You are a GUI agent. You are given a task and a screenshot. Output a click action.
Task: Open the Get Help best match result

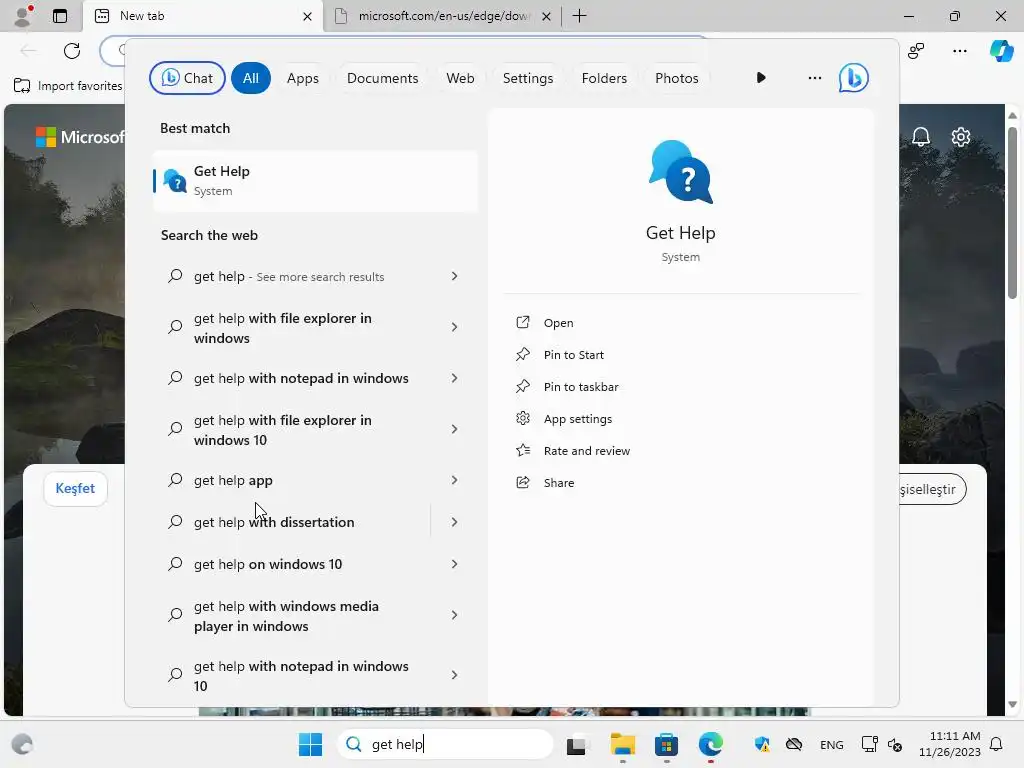coord(315,181)
